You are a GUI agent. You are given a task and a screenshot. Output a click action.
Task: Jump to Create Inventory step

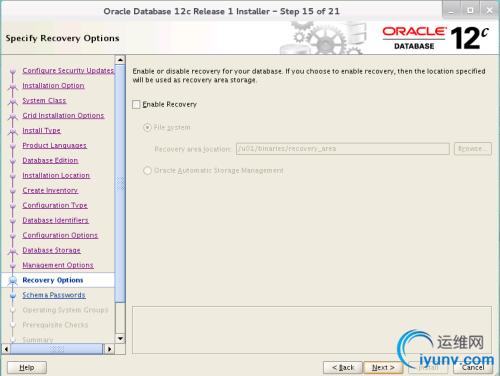tap(50, 191)
